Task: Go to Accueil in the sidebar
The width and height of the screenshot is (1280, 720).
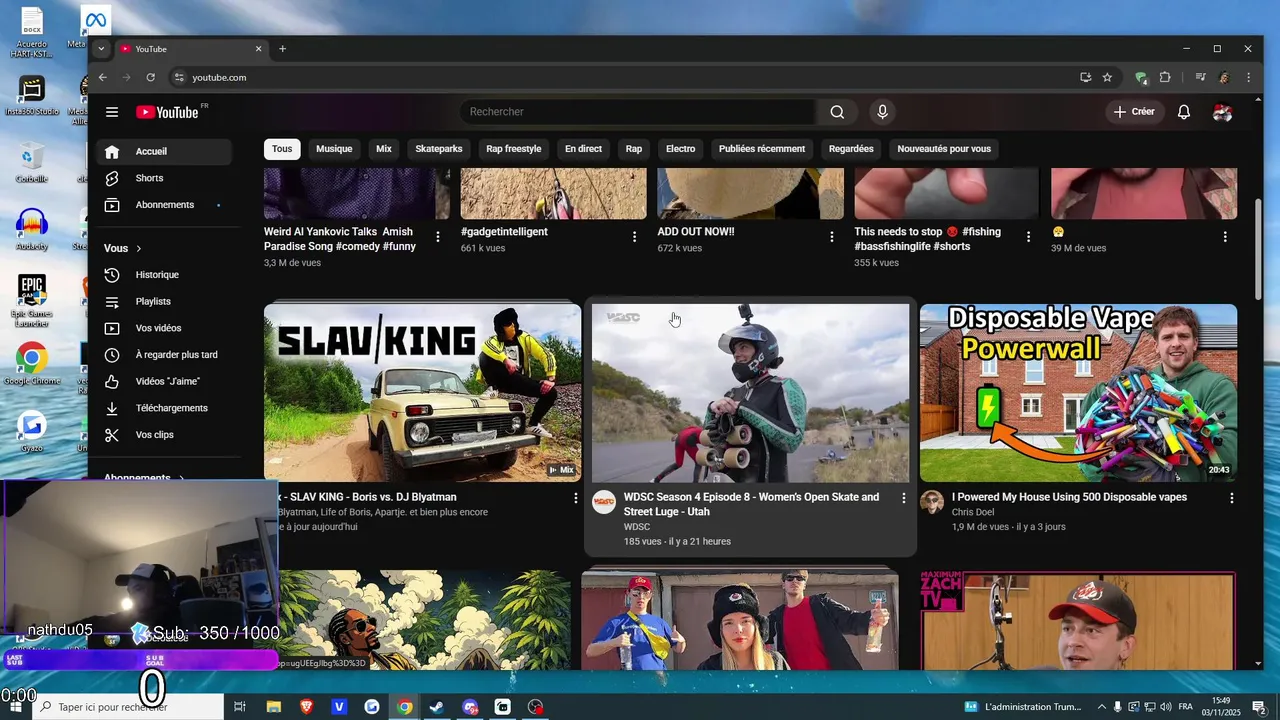Action: tap(164, 151)
